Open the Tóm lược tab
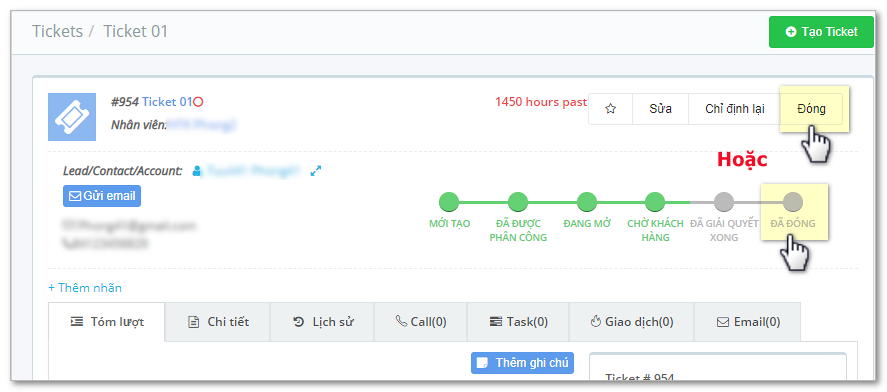This screenshot has height=392, width=887. tap(107, 322)
